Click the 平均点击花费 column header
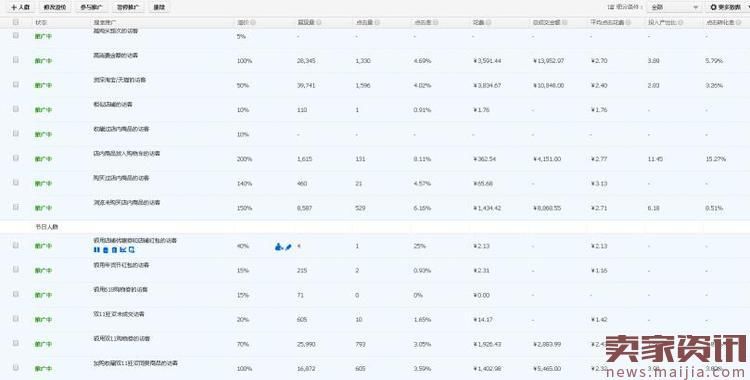 pyautogui.click(x=607, y=22)
